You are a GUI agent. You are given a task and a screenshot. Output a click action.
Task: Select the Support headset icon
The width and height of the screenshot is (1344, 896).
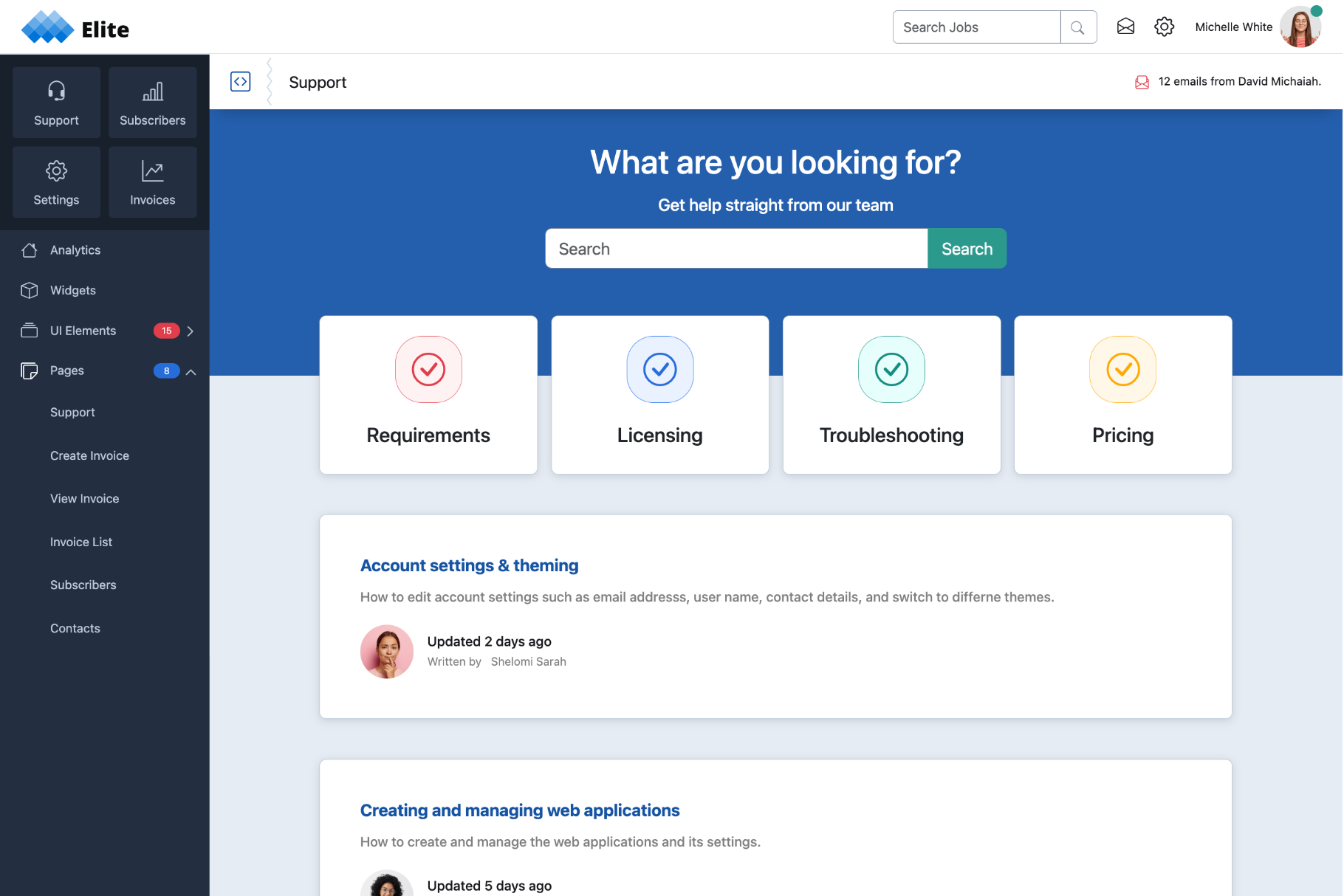point(55,92)
